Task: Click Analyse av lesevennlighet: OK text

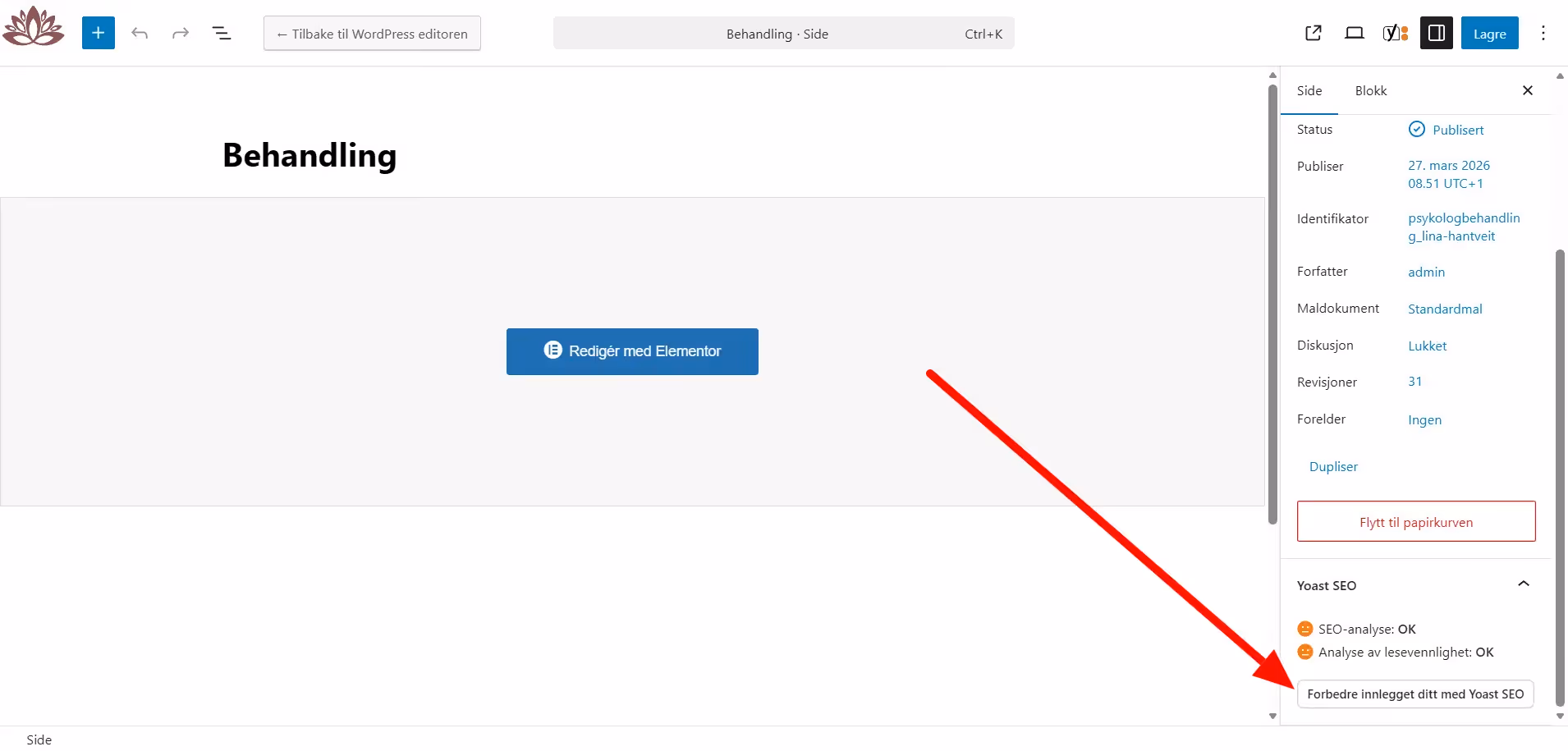Action: pyautogui.click(x=1405, y=652)
